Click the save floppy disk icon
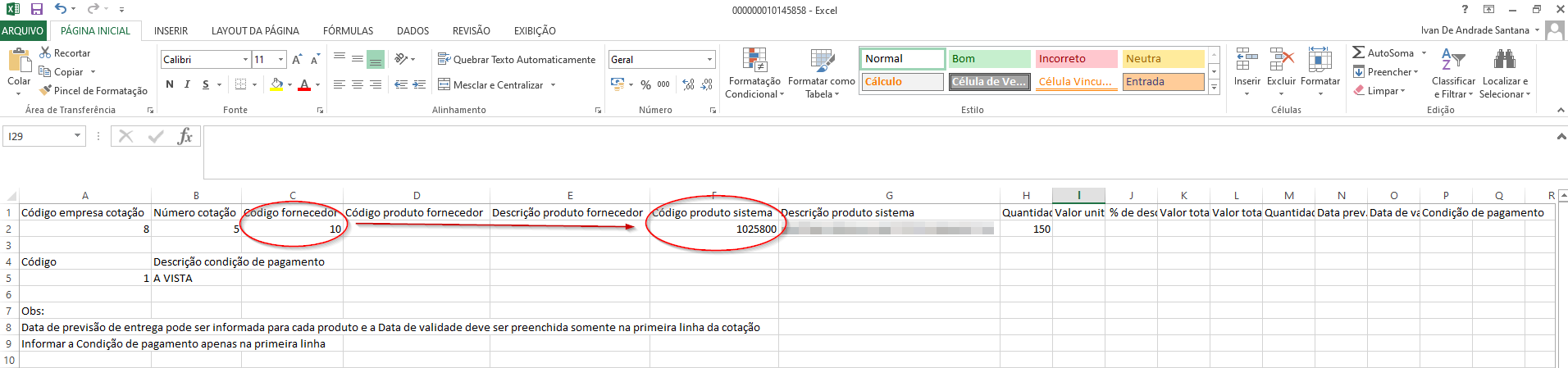The width and height of the screenshot is (1568, 368). pos(36,10)
